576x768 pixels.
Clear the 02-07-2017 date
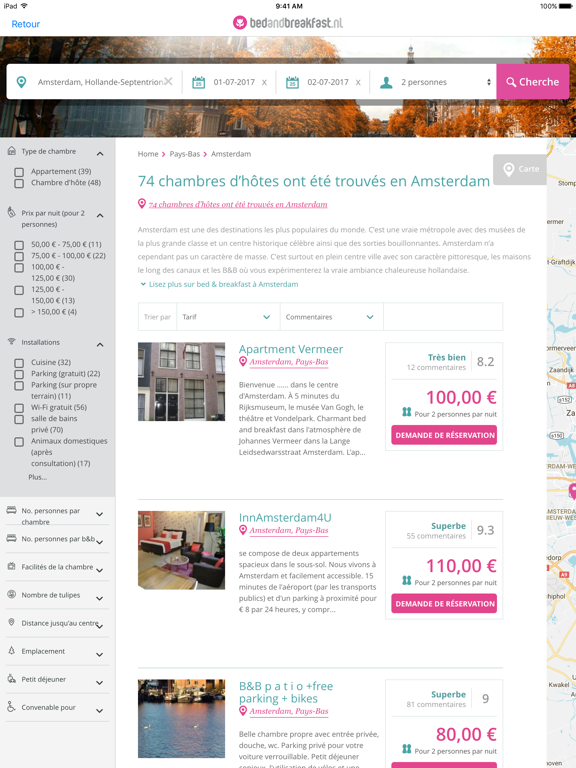point(358,82)
